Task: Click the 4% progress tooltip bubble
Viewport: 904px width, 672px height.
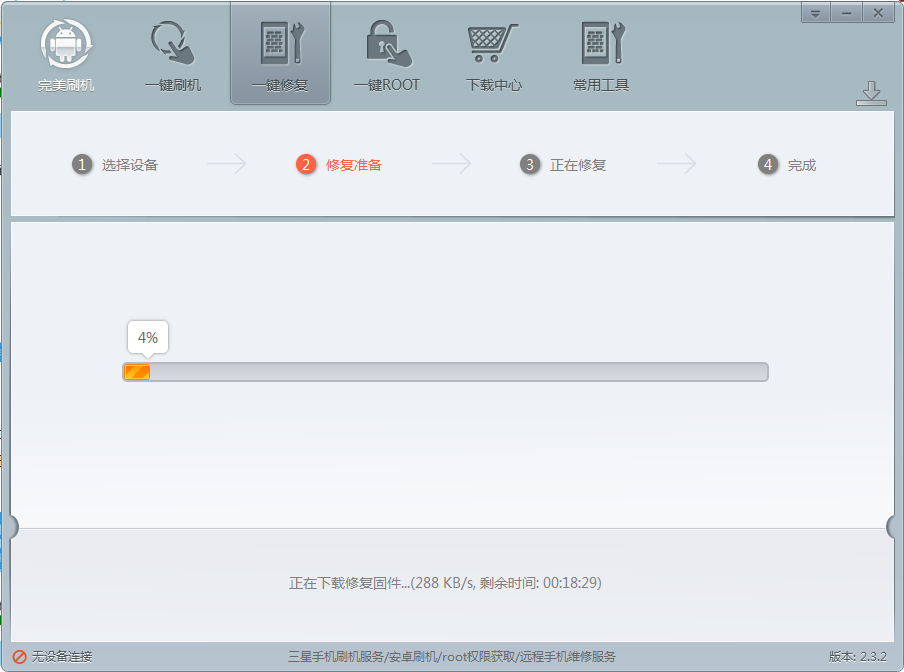Action: [148, 338]
